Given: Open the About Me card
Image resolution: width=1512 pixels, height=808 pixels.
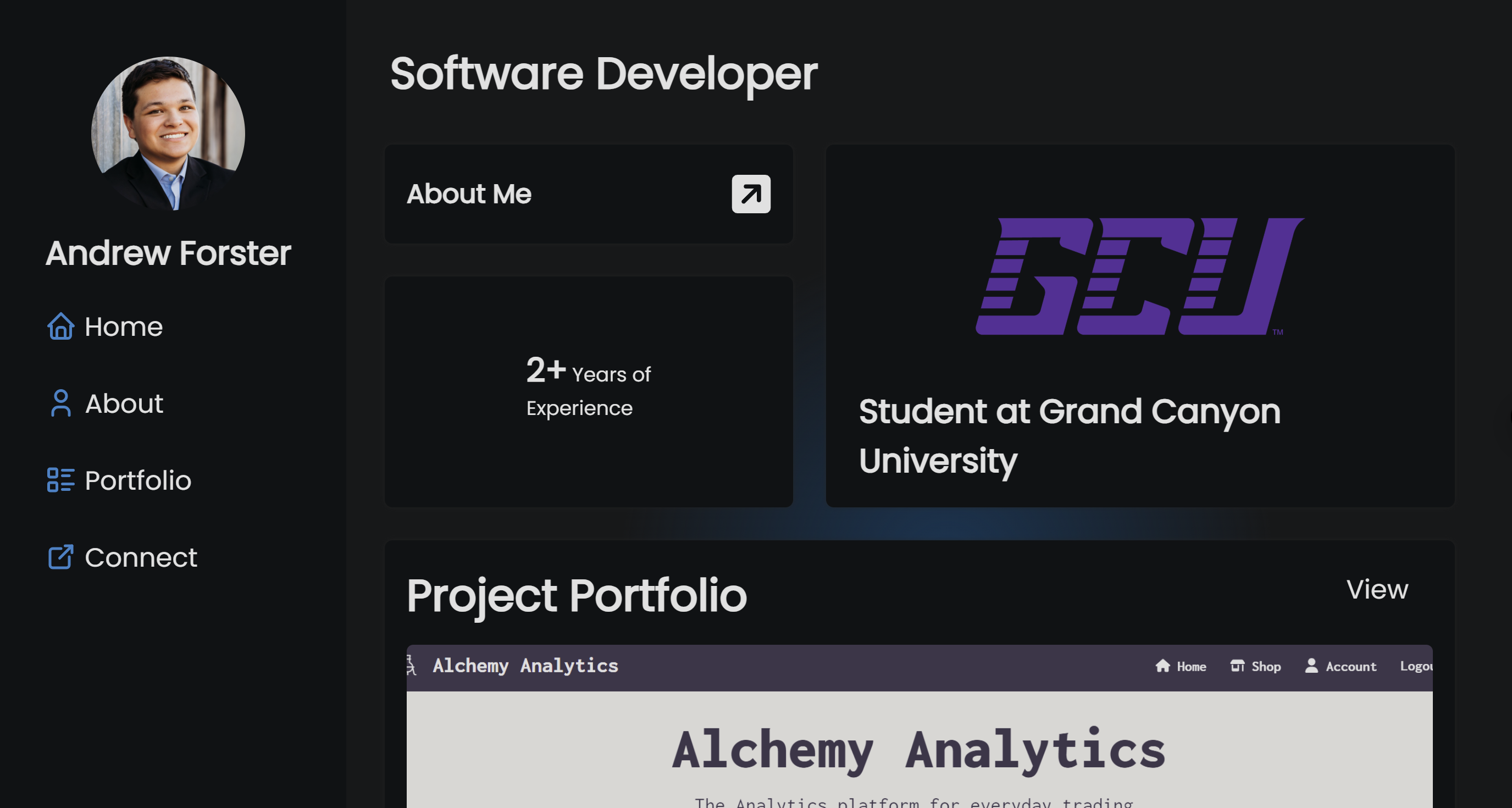Looking at the screenshot, I should click(588, 194).
